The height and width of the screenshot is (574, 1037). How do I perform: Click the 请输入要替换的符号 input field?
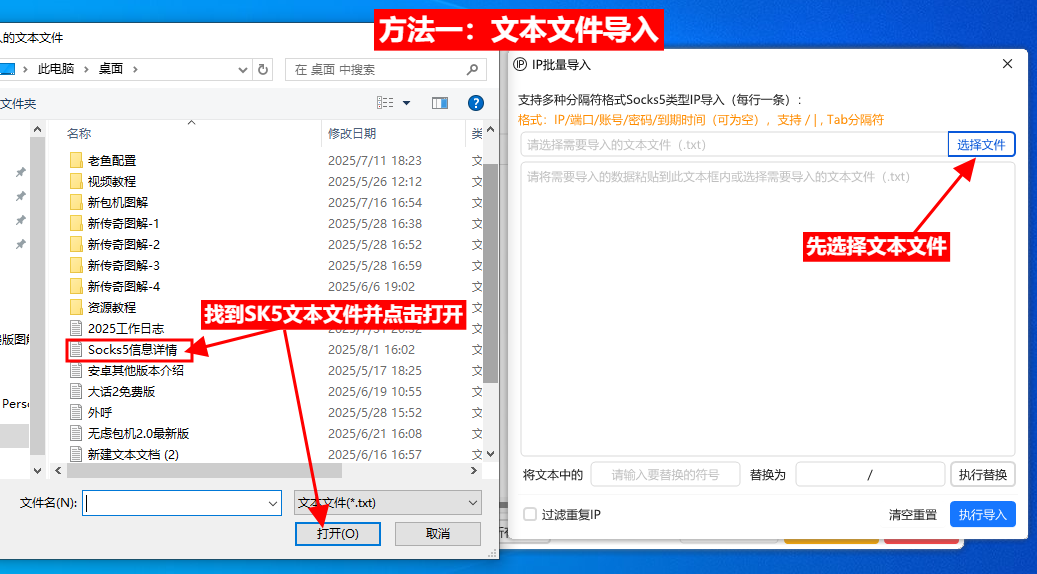665,475
